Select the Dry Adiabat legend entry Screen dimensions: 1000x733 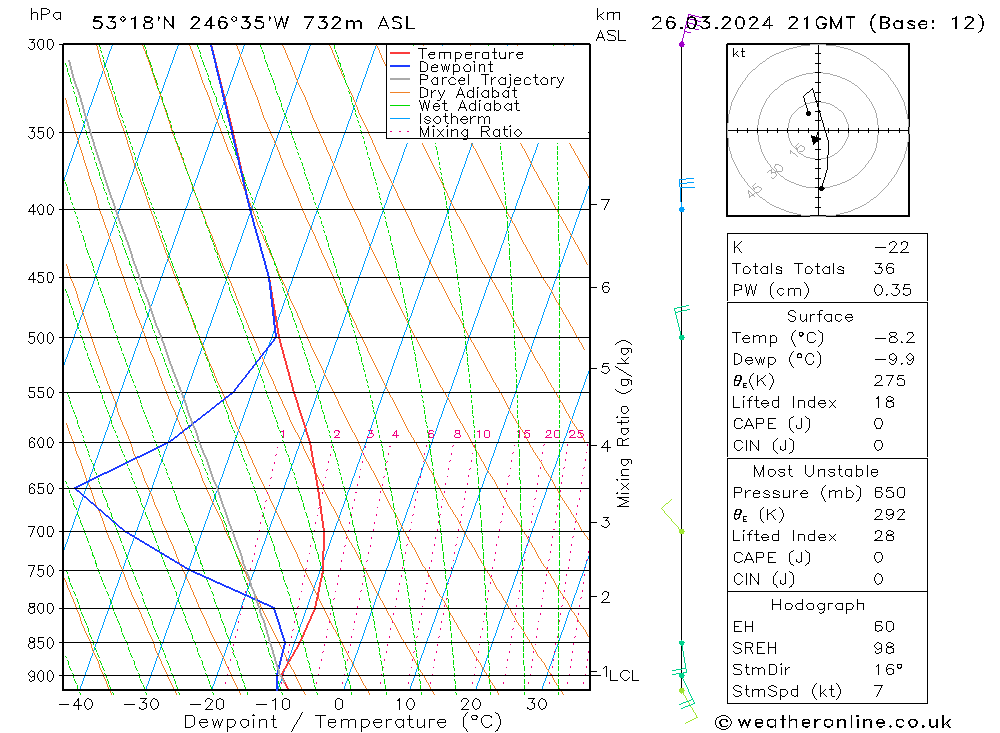pyautogui.click(x=467, y=93)
